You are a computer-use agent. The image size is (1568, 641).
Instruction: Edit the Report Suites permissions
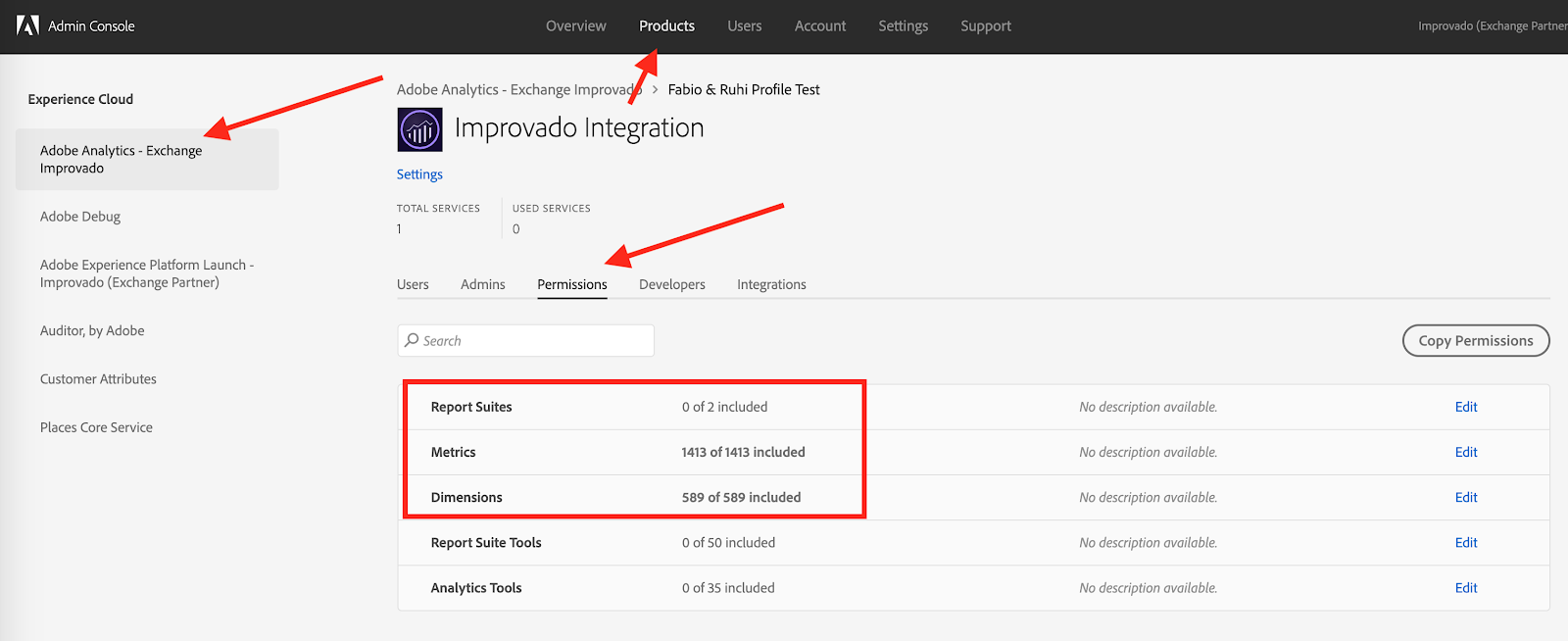[x=1466, y=407]
